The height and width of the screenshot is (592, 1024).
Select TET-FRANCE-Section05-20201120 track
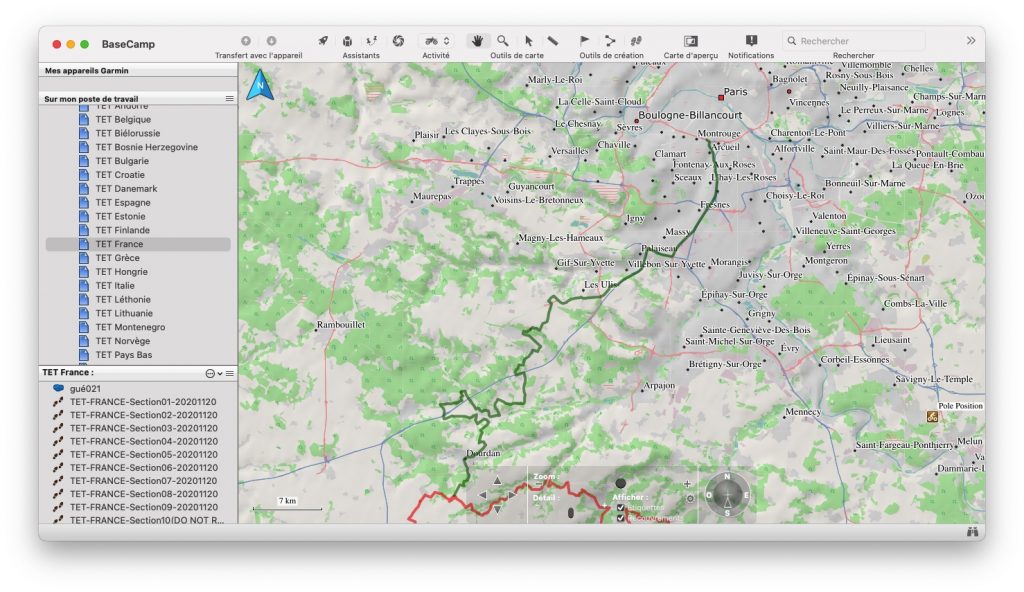tap(143, 454)
